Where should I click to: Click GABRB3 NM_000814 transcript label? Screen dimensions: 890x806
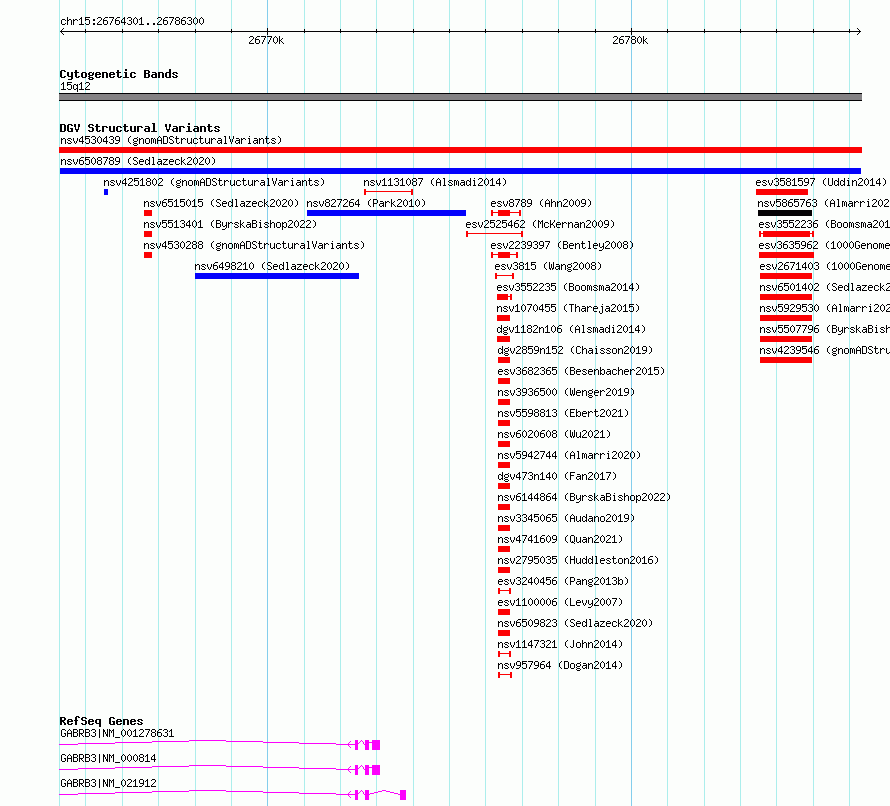pos(108,758)
